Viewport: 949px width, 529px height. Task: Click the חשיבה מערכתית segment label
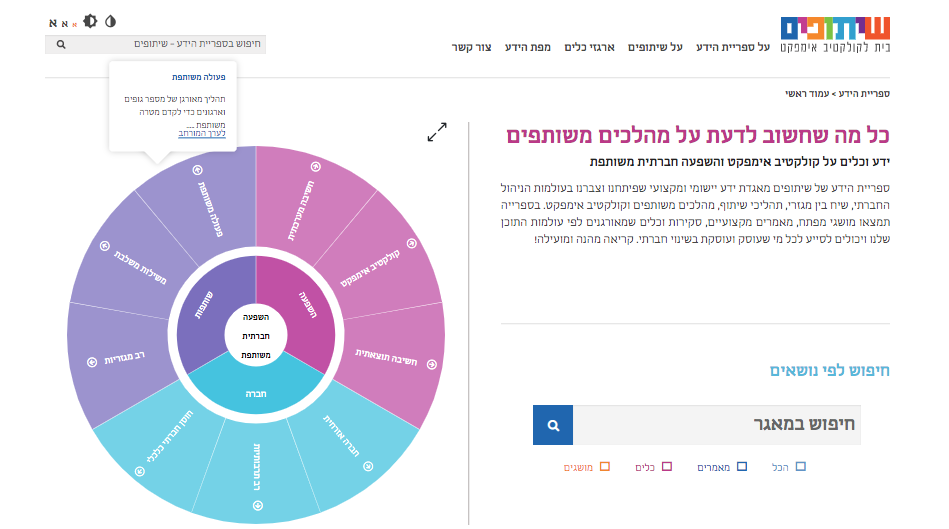point(301,211)
